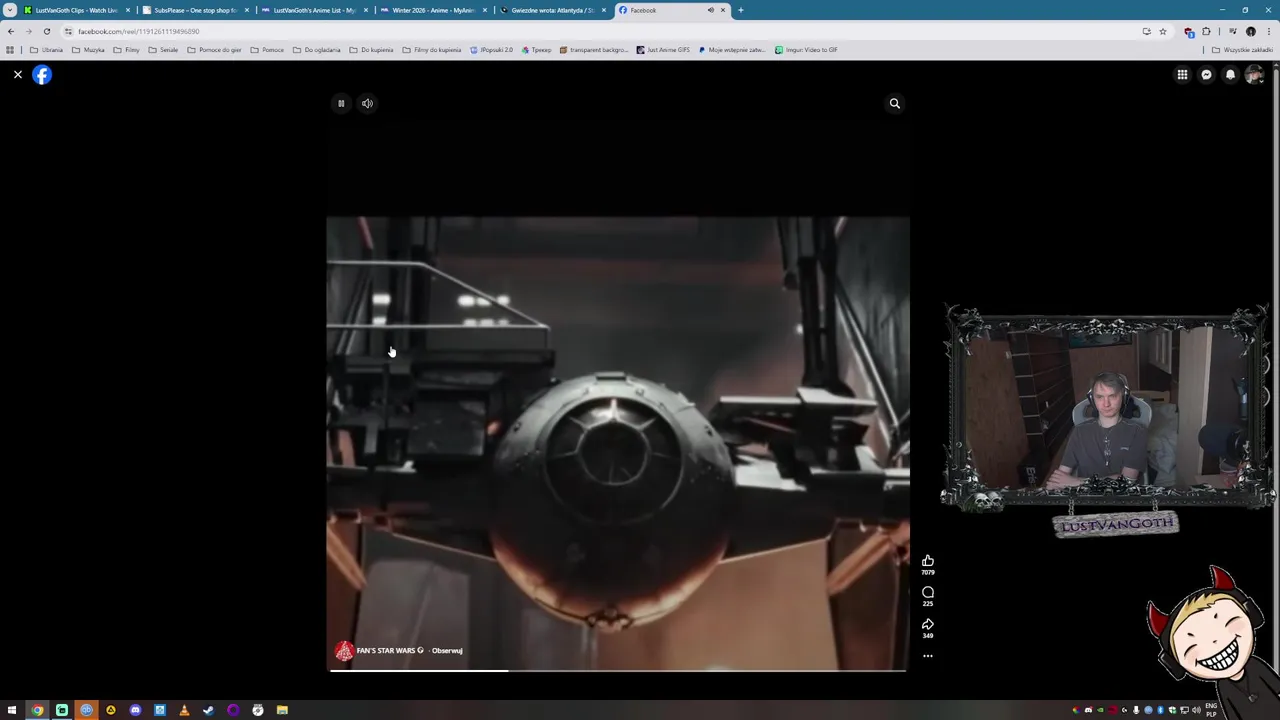1280x720 pixels.
Task: Click the install/cast icon in address bar
Action: pyautogui.click(x=1146, y=31)
